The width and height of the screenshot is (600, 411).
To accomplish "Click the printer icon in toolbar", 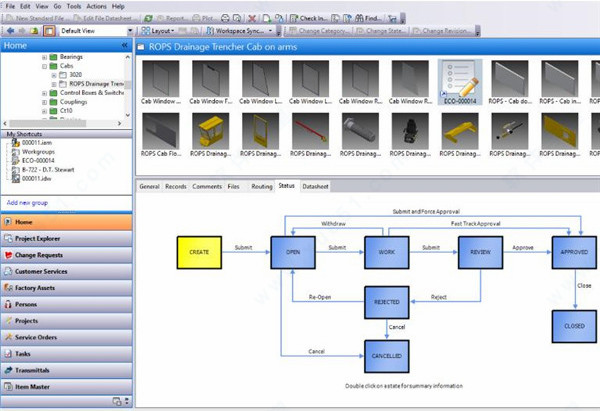I will (x=225, y=18).
